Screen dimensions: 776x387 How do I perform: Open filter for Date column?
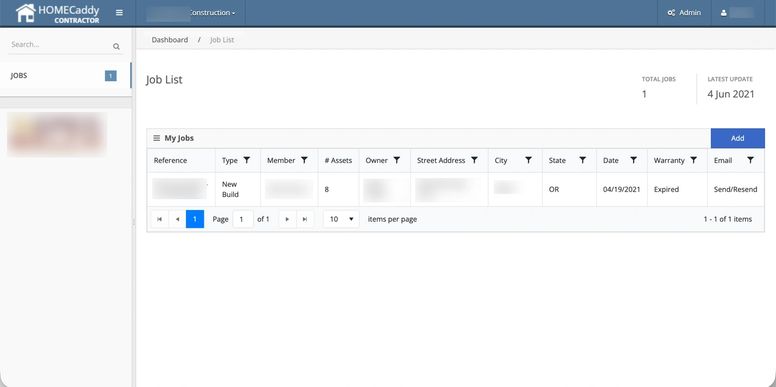coord(633,160)
